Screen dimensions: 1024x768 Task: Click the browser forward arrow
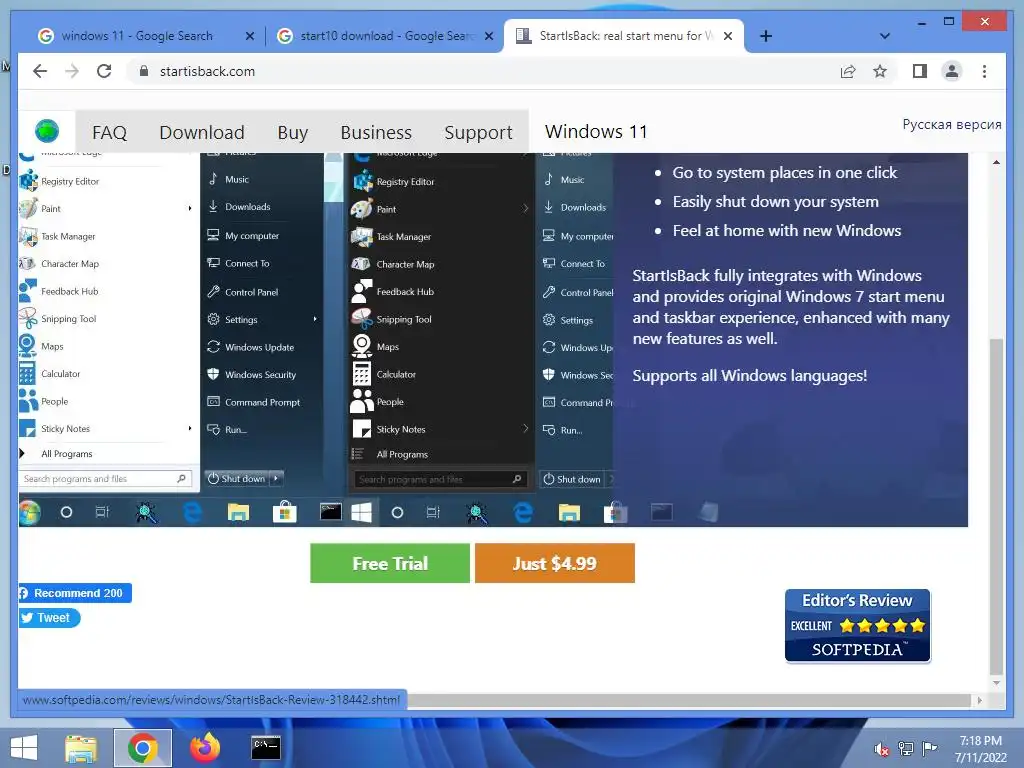[x=72, y=71]
